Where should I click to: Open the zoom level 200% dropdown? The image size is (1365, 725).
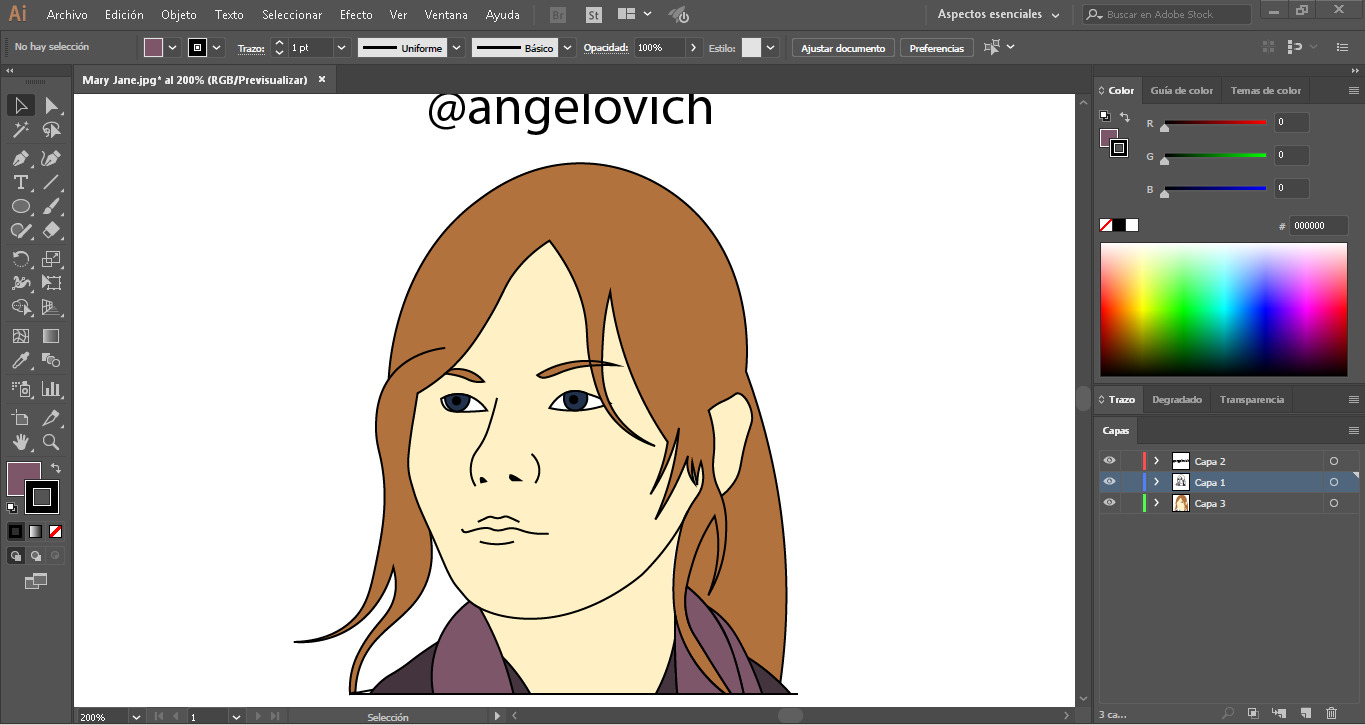(136, 717)
